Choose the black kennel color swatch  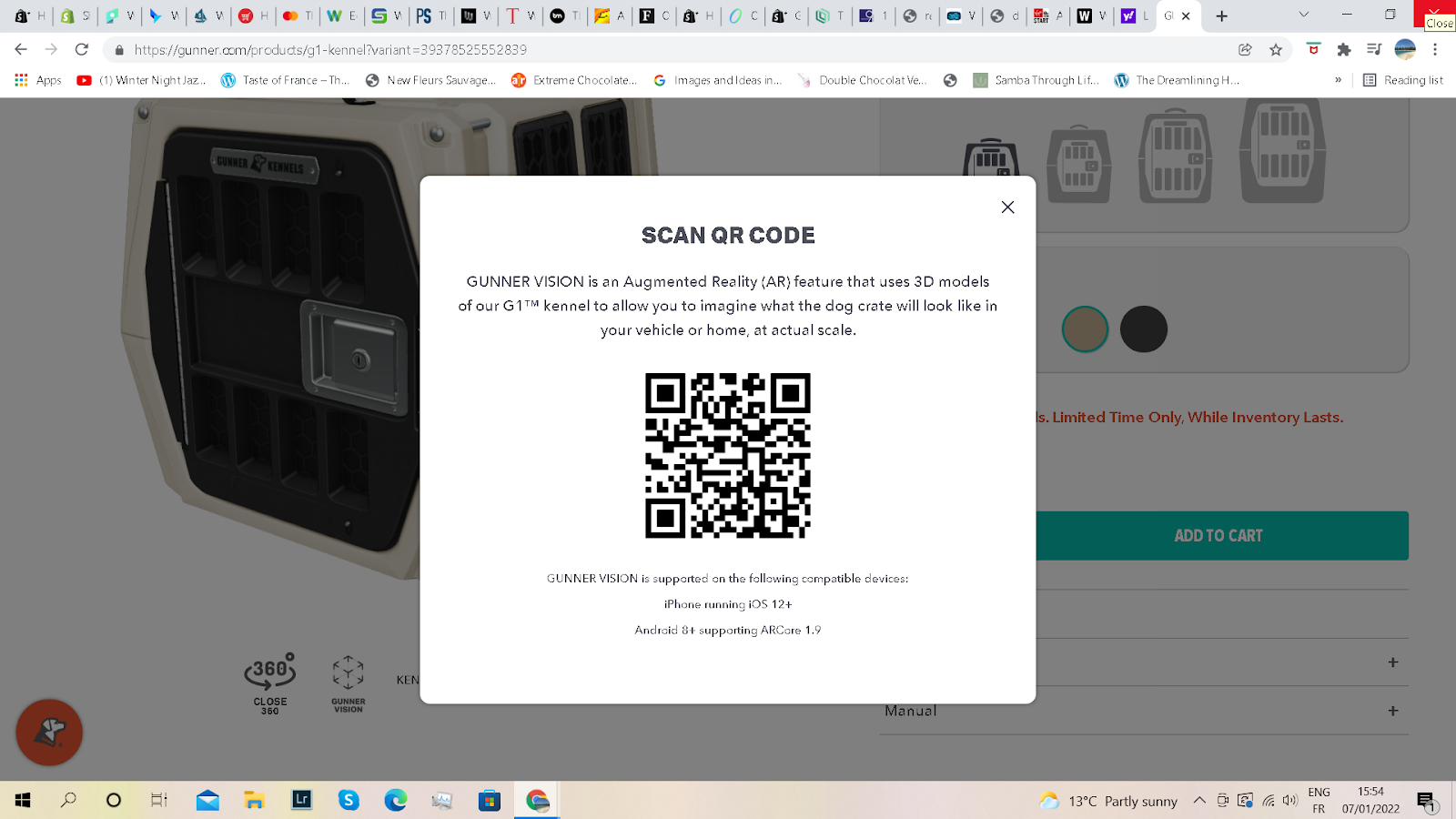(1144, 329)
